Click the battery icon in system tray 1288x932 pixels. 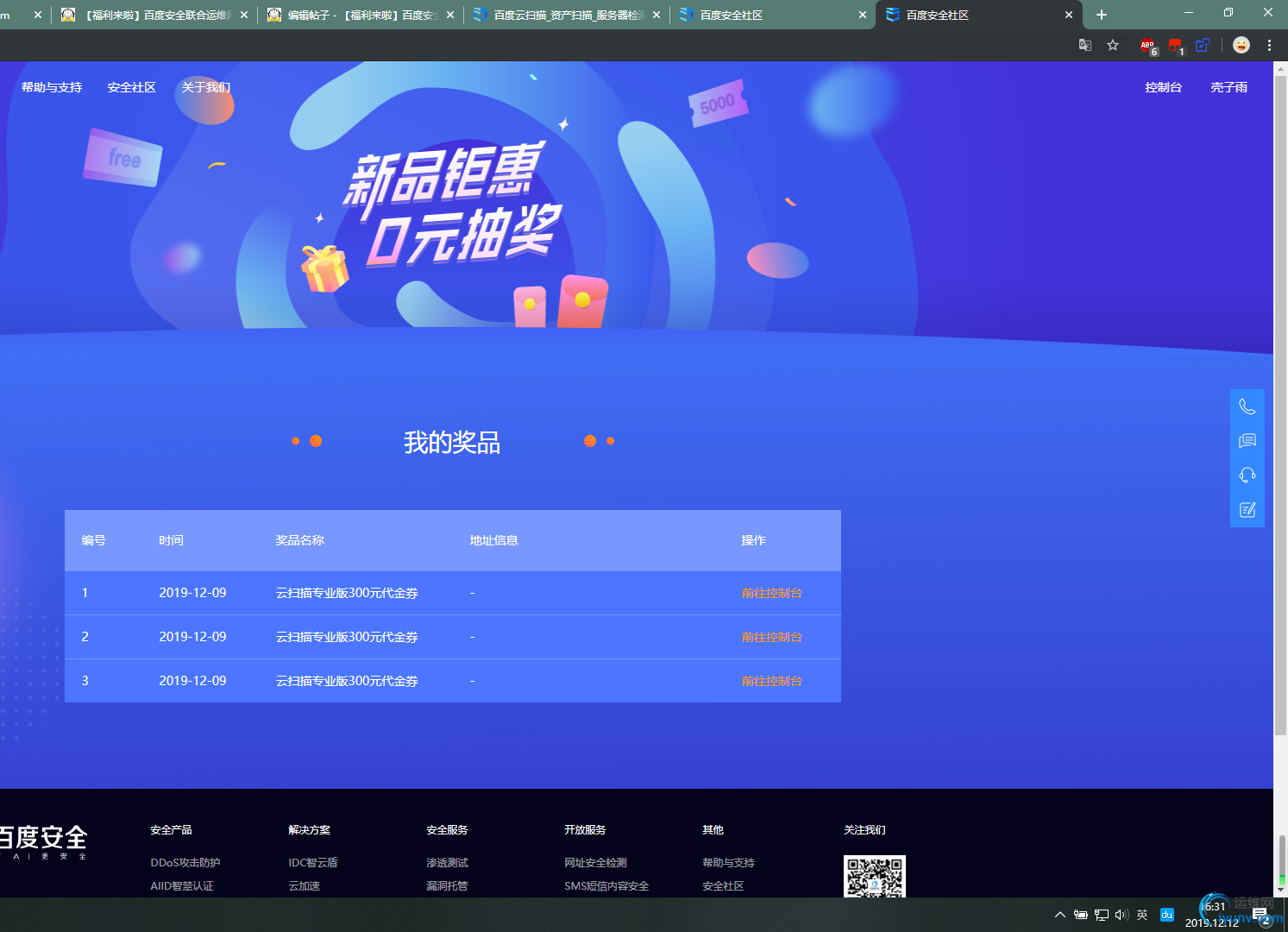(x=1081, y=915)
